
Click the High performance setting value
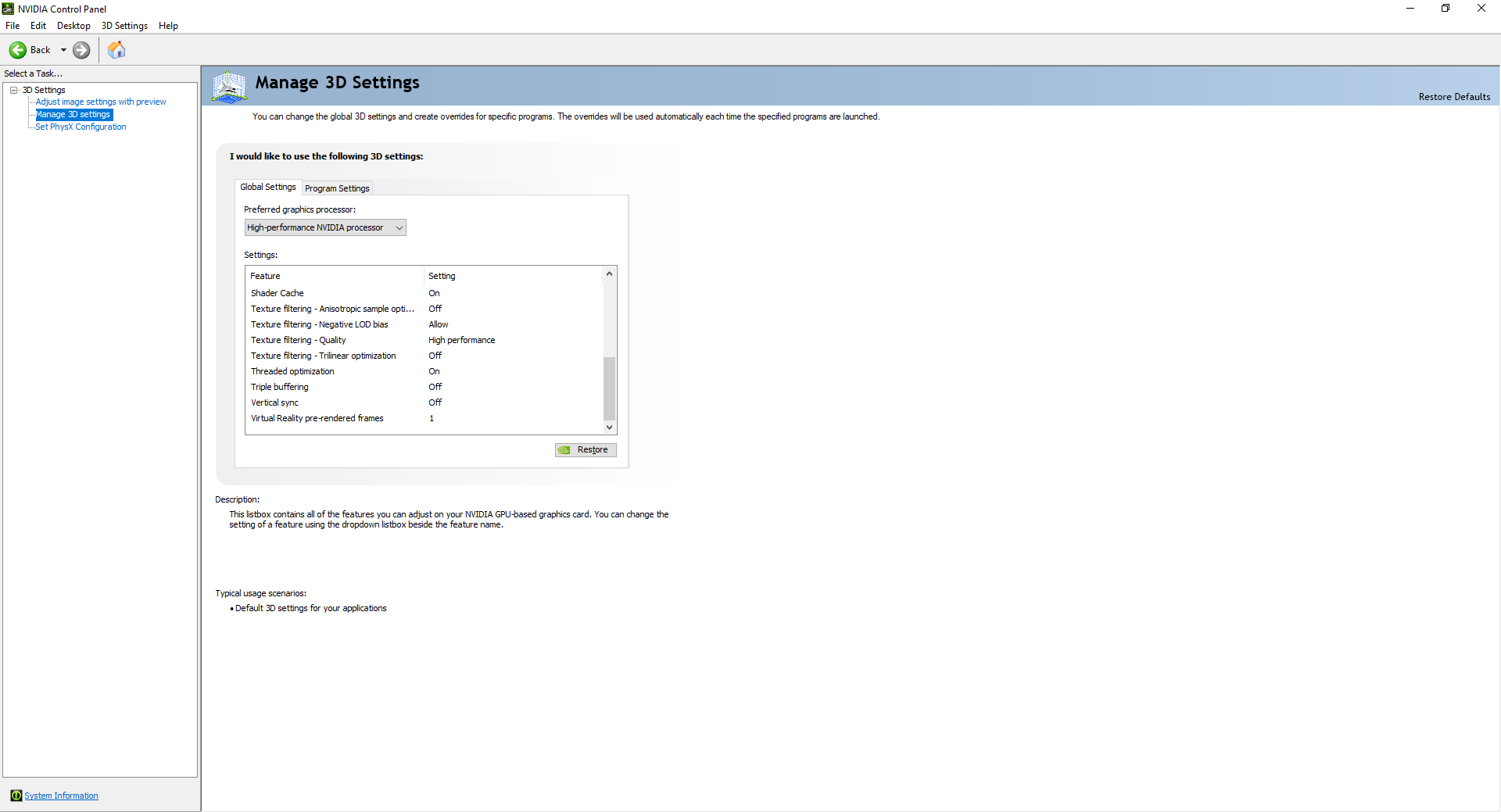[461, 340]
